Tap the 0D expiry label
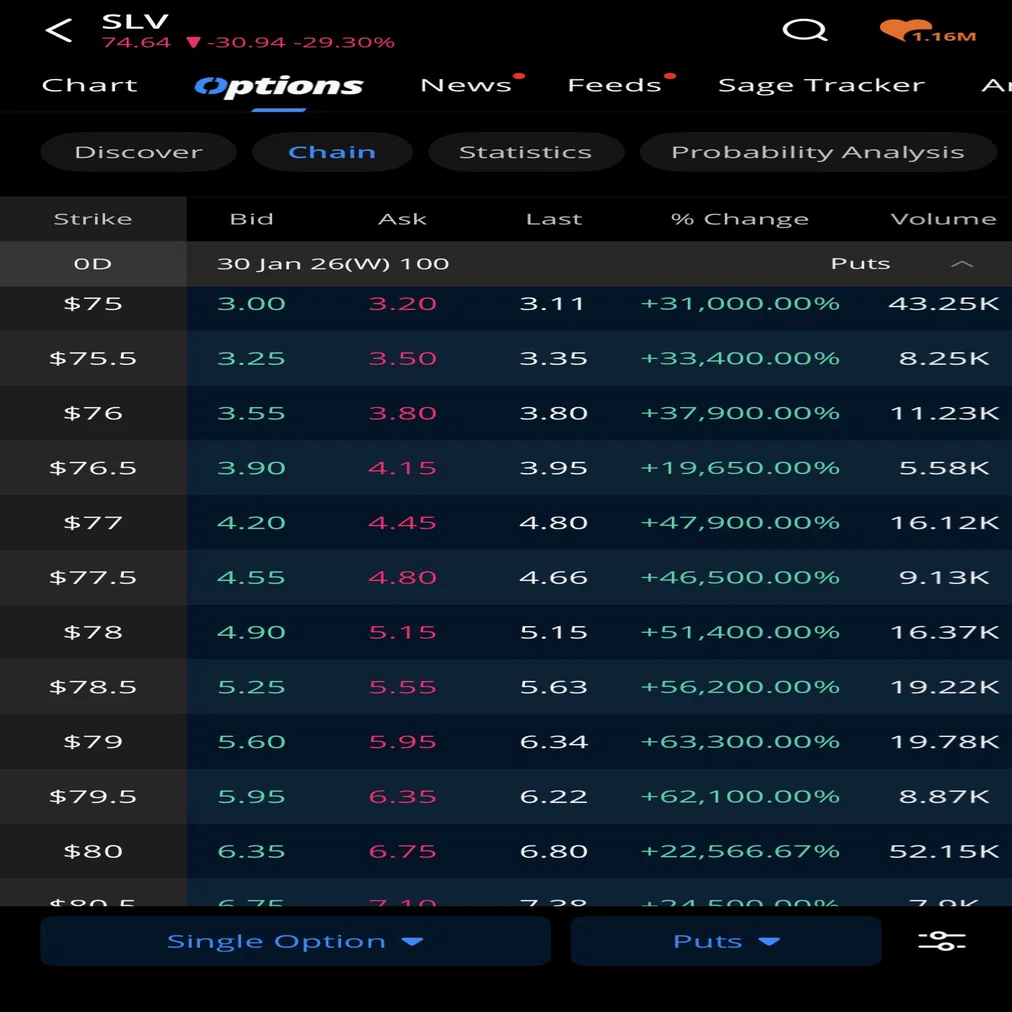1012x1012 pixels. (93, 264)
